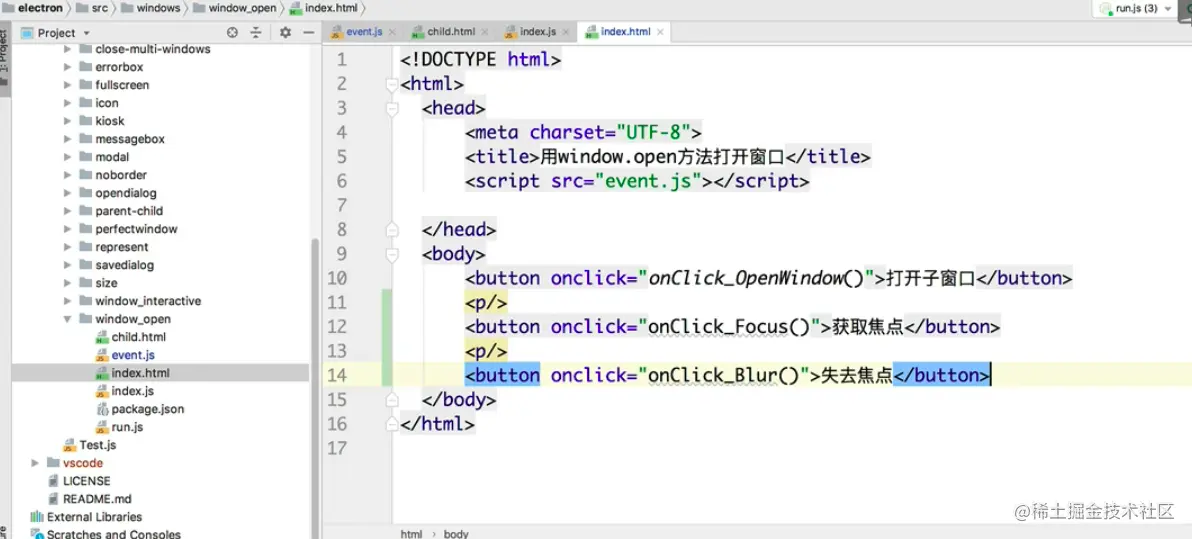Screen dimensions: 1192x539
Task: Click the Test.js file icon
Action: (70, 445)
